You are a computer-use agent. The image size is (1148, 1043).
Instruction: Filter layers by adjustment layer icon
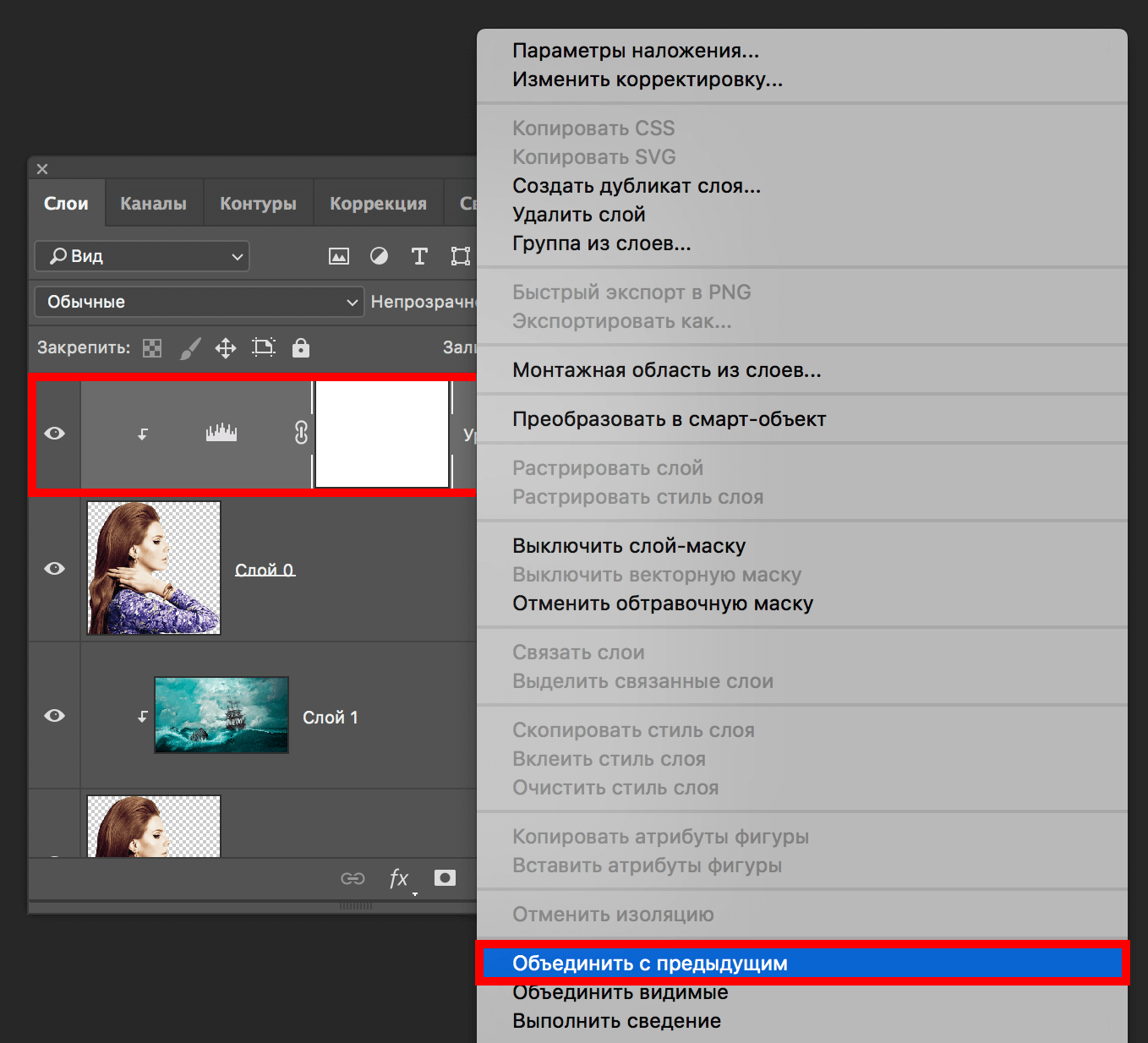pos(379,256)
